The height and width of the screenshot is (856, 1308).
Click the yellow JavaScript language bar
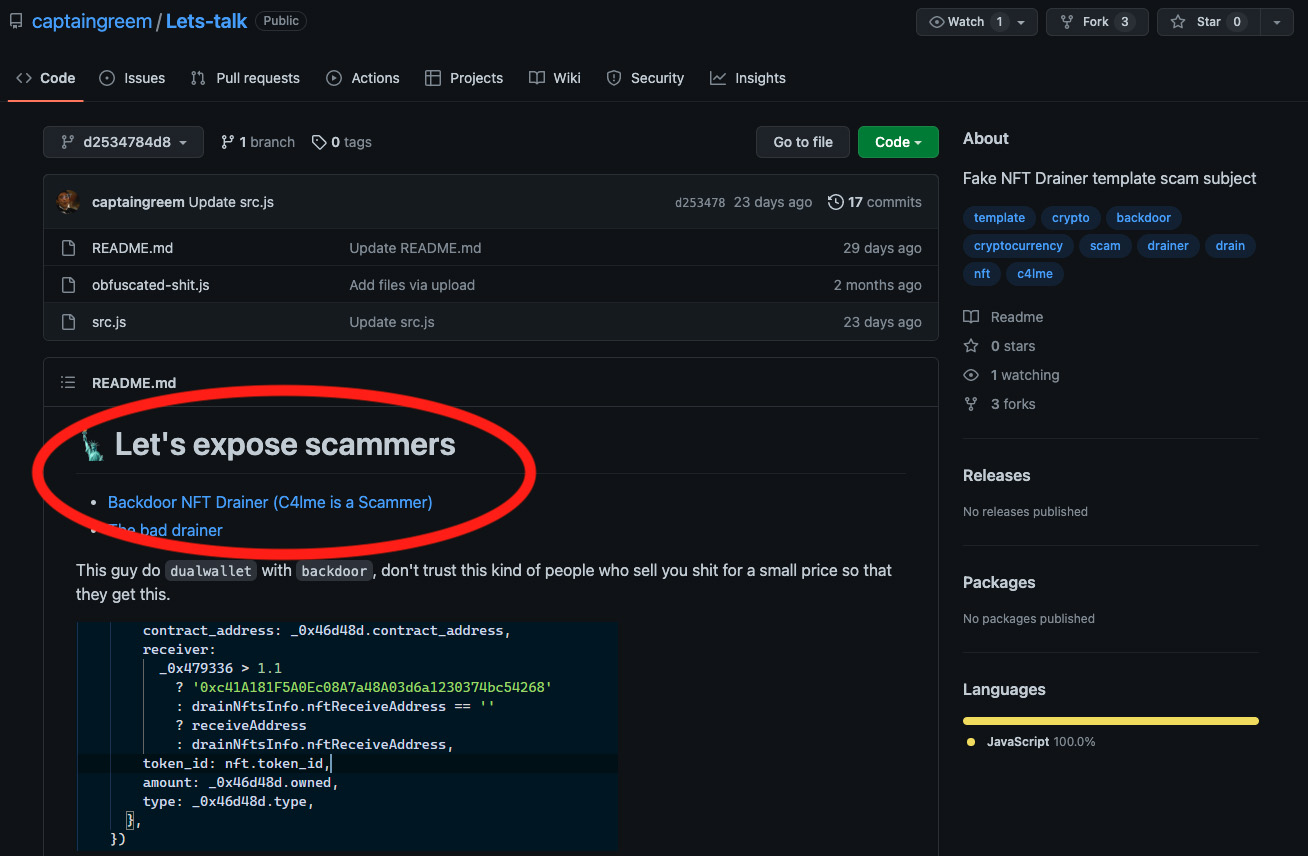pyautogui.click(x=1110, y=720)
